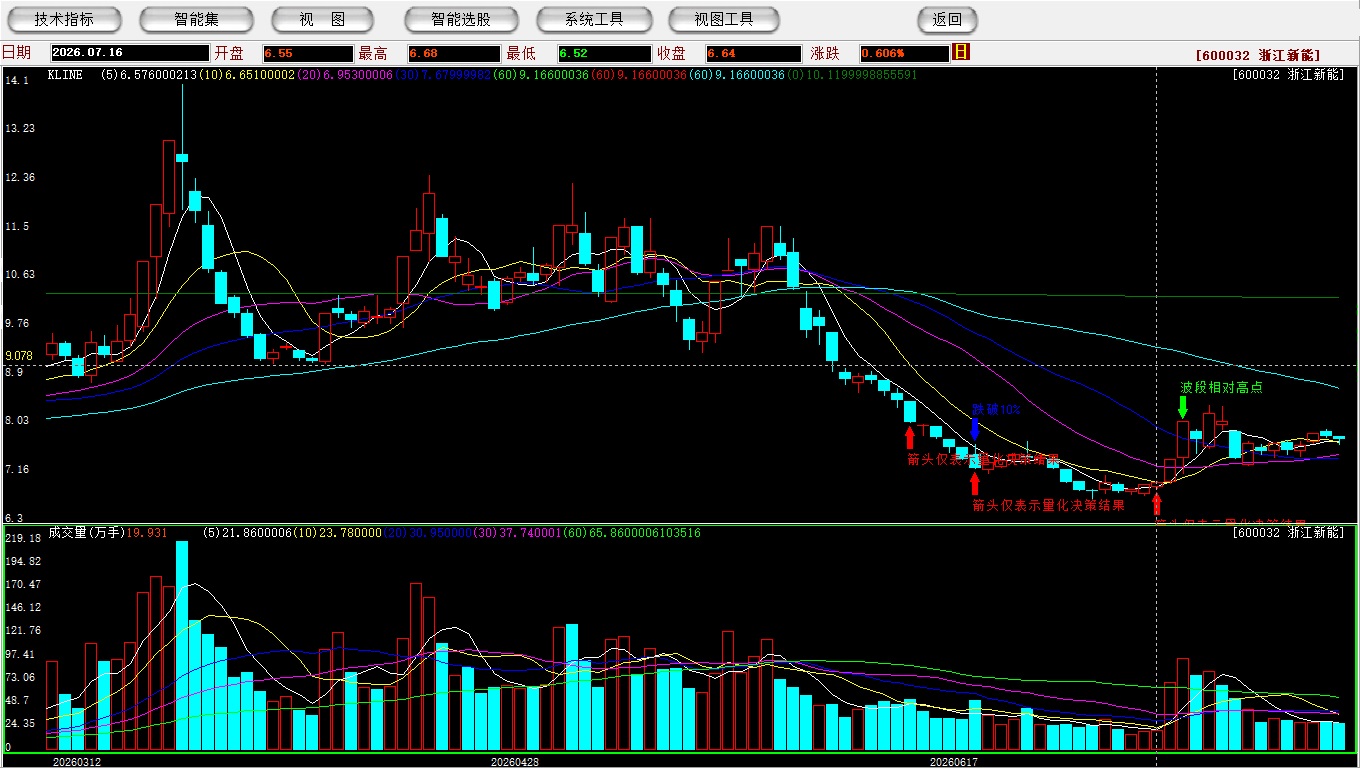Screen dimensions: 1360x768
Task: Click the 9.078 price level marker
Action: click(19, 356)
